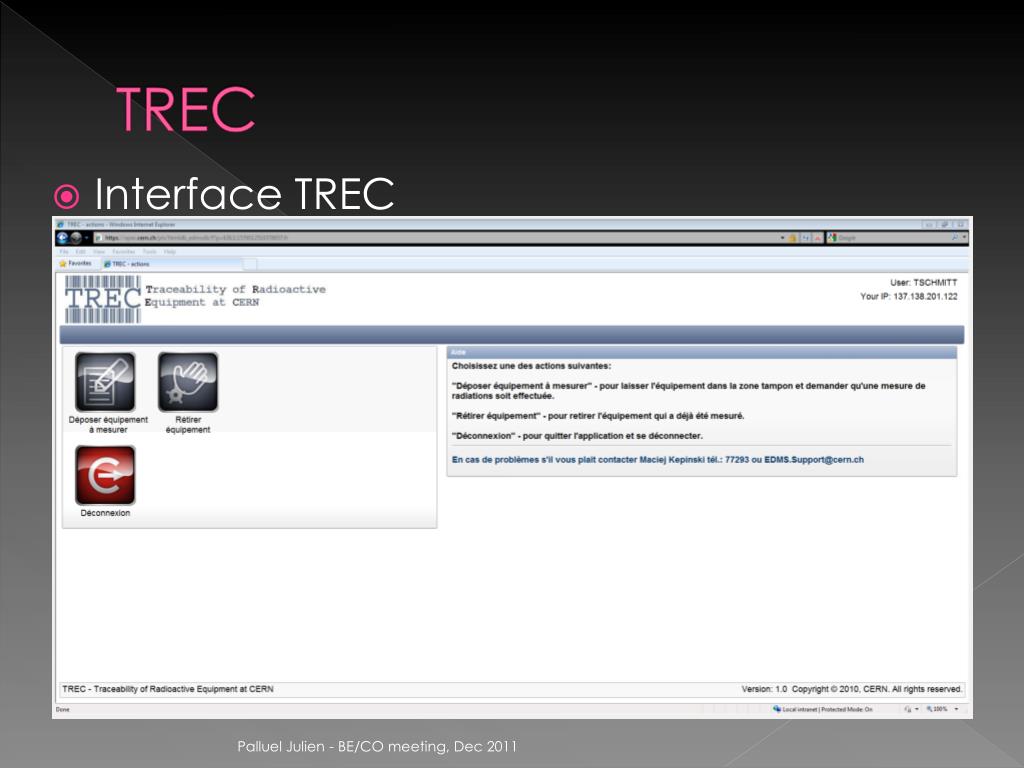Open the search provider dropdown arrow
This screenshot has width=1024, height=768.
[965, 237]
